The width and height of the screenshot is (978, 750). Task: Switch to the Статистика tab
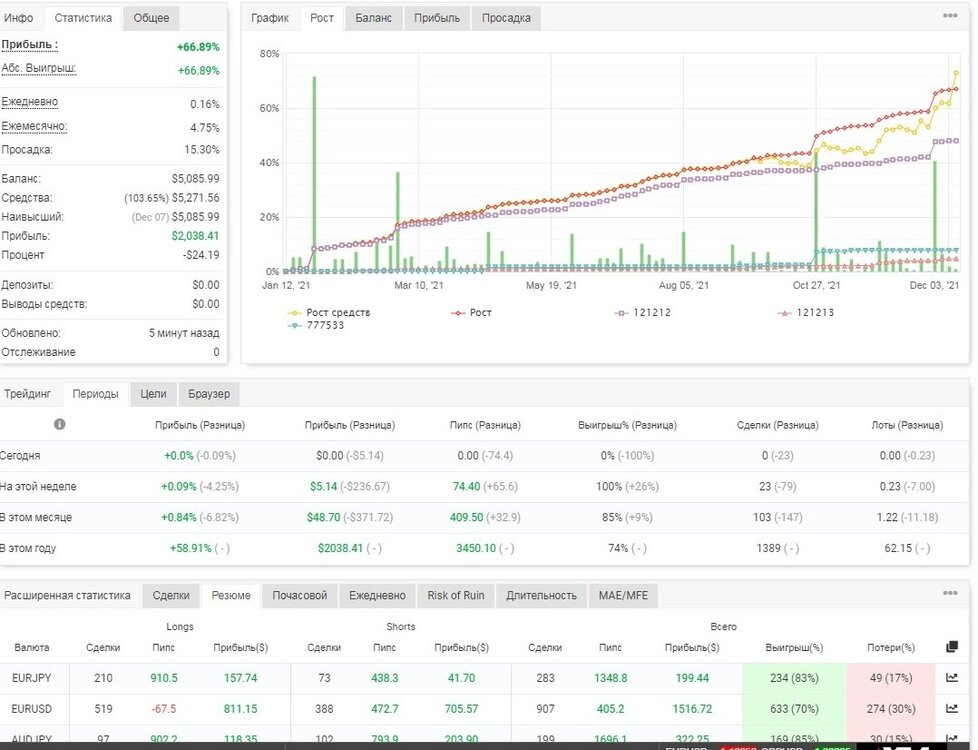[83, 18]
